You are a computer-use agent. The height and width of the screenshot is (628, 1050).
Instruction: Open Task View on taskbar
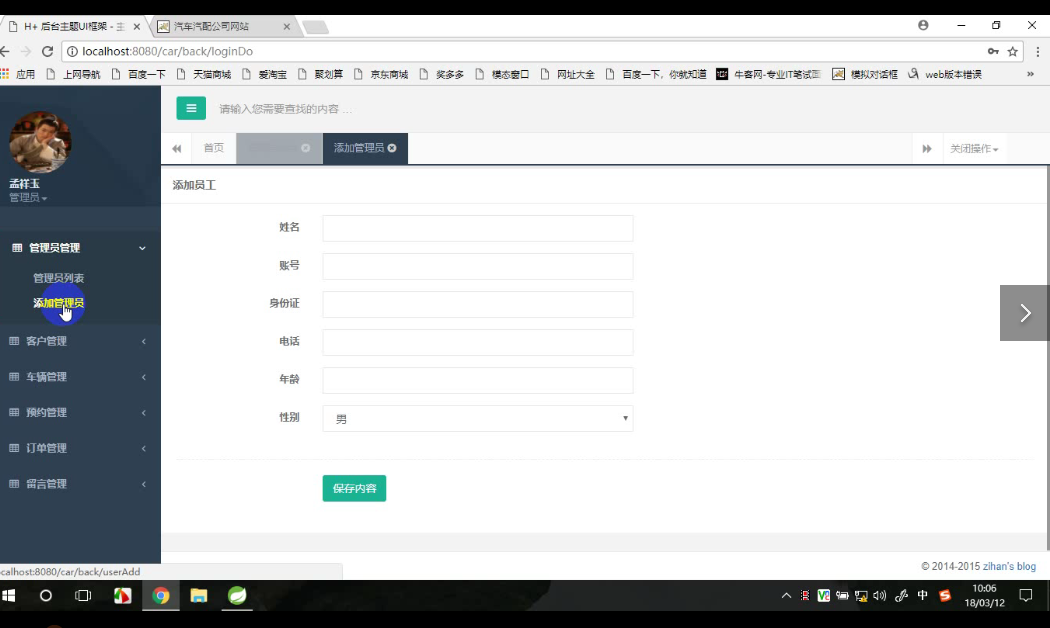pyautogui.click(x=83, y=595)
